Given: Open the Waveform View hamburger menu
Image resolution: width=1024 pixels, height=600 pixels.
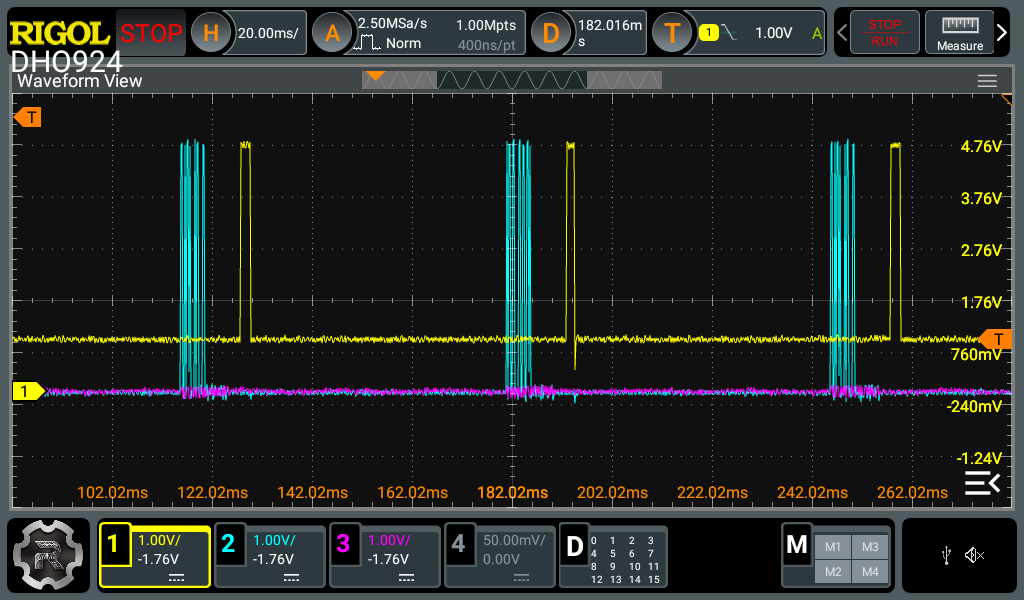Looking at the screenshot, I should pos(987,81).
